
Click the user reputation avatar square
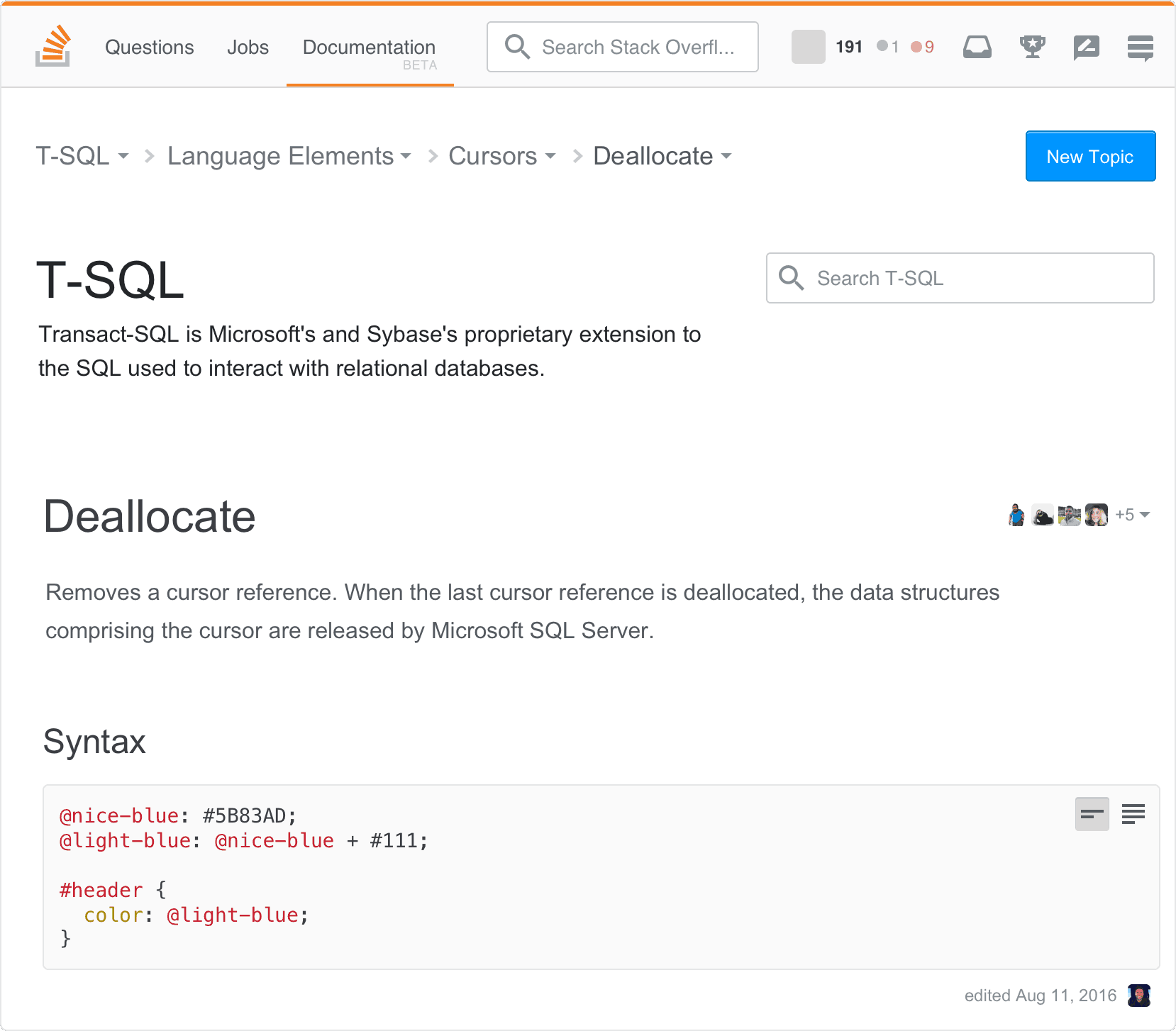[808, 46]
